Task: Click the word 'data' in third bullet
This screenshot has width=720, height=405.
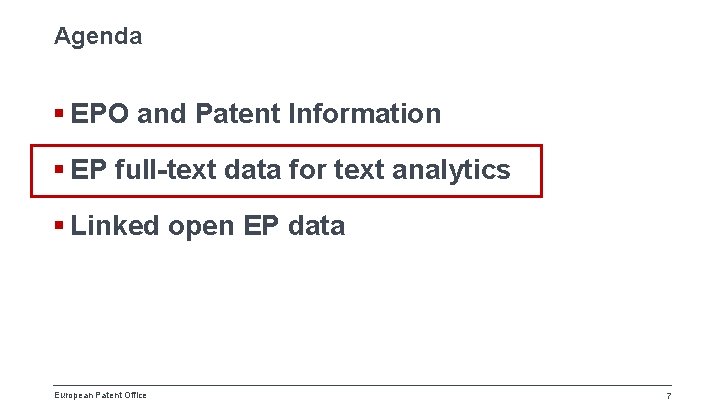Action: tap(316, 226)
